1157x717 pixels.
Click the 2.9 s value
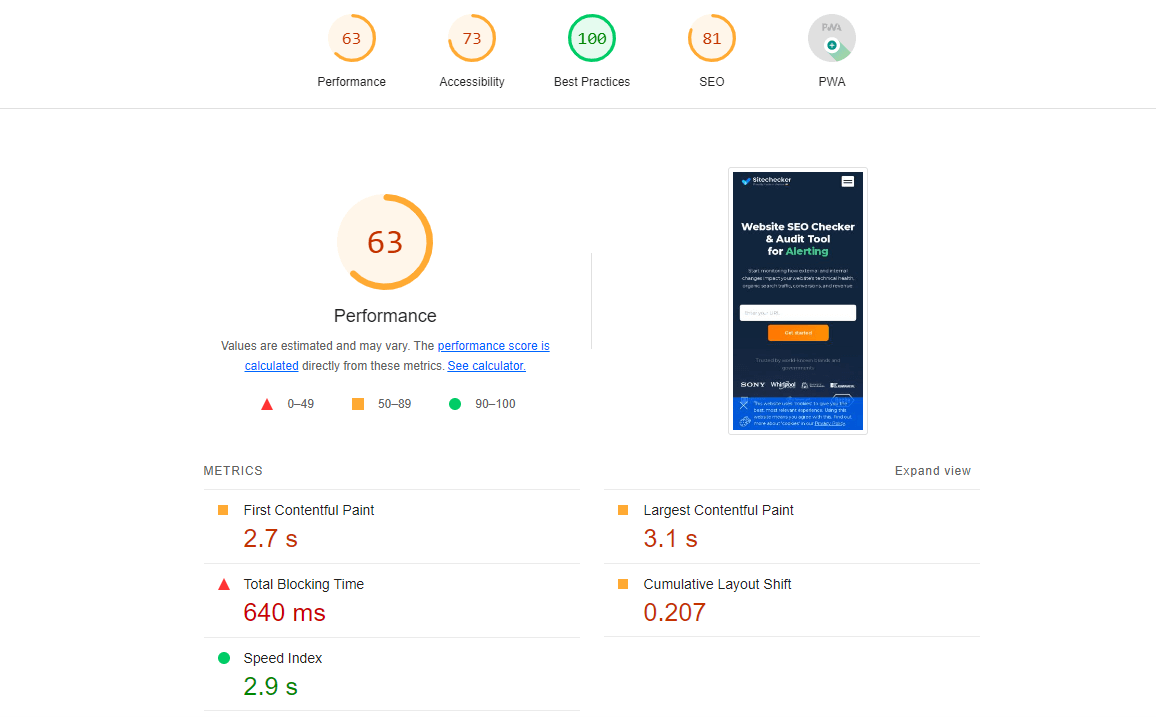(271, 686)
